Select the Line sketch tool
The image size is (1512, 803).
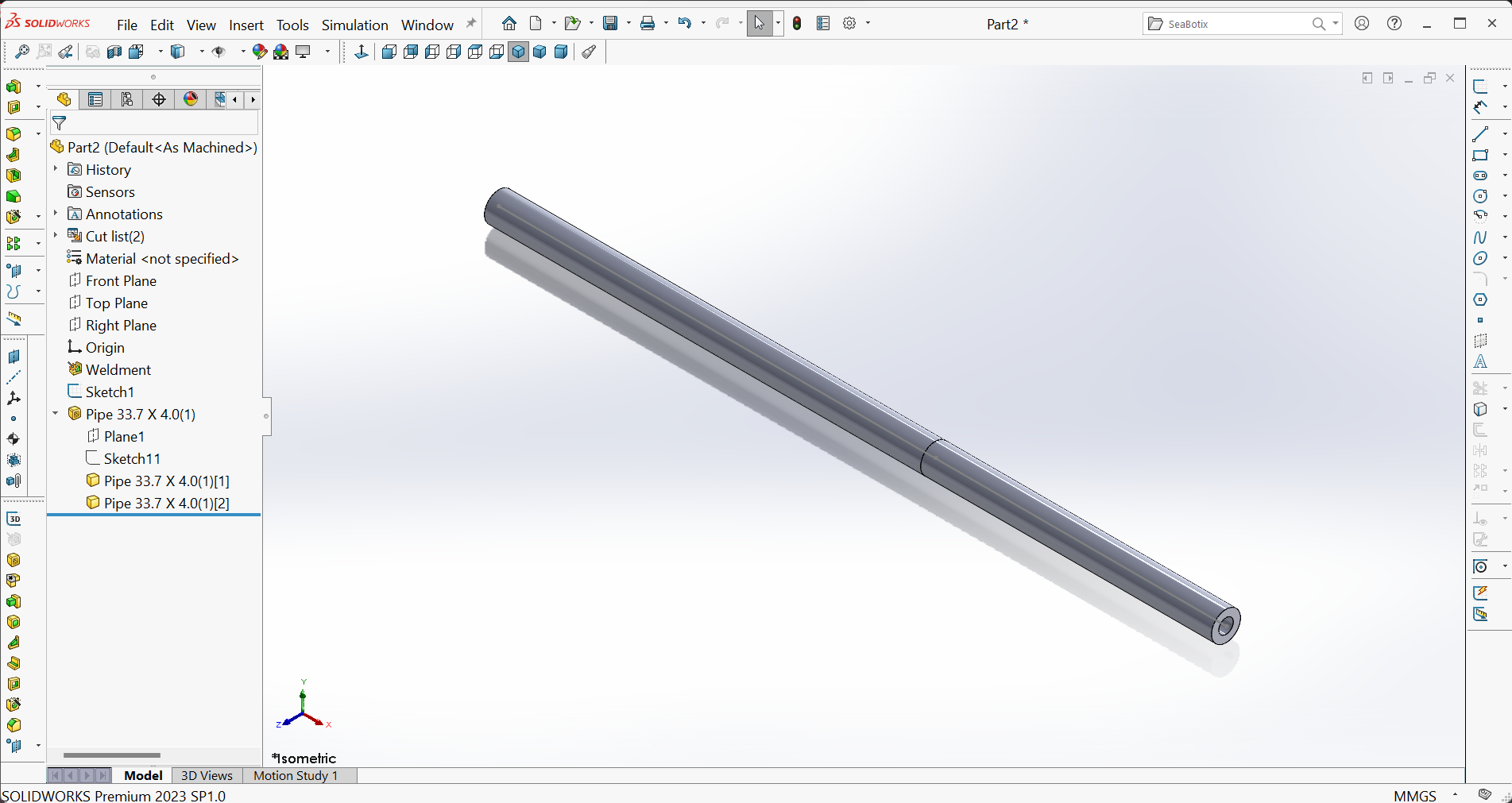[x=1480, y=134]
